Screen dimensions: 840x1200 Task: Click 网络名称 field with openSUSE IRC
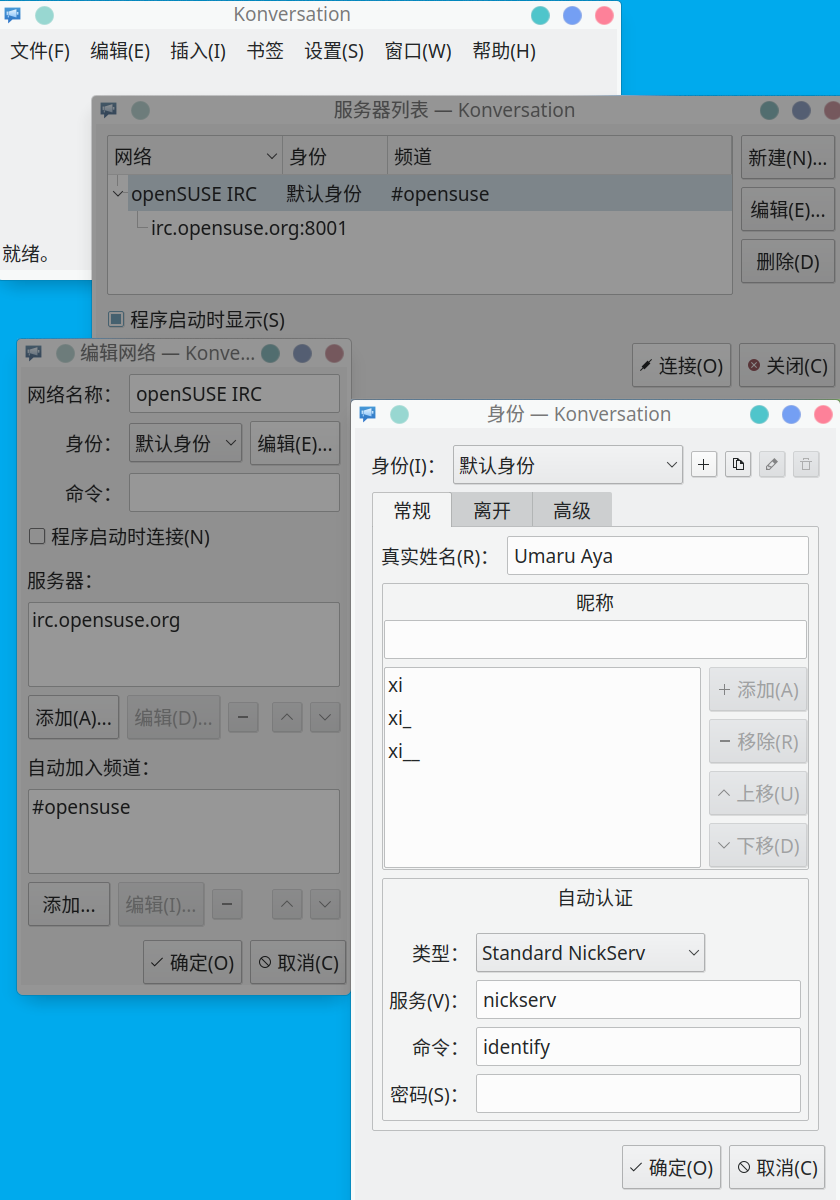(x=235, y=394)
